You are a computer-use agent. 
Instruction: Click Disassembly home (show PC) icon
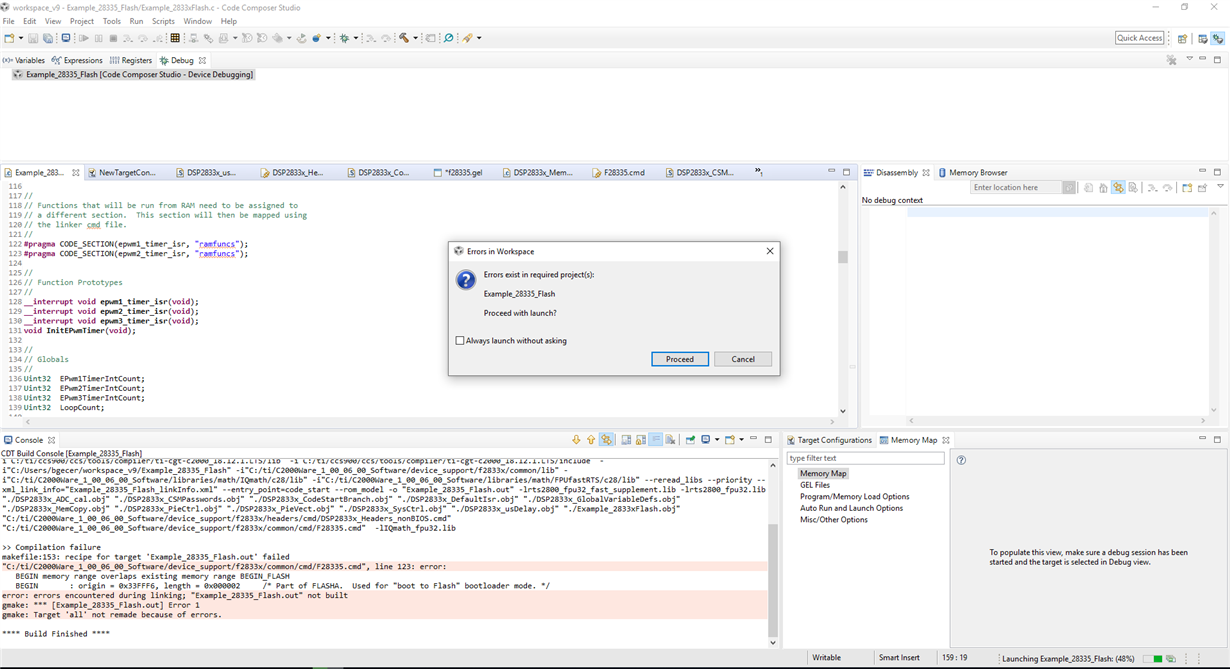(1102, 187)
